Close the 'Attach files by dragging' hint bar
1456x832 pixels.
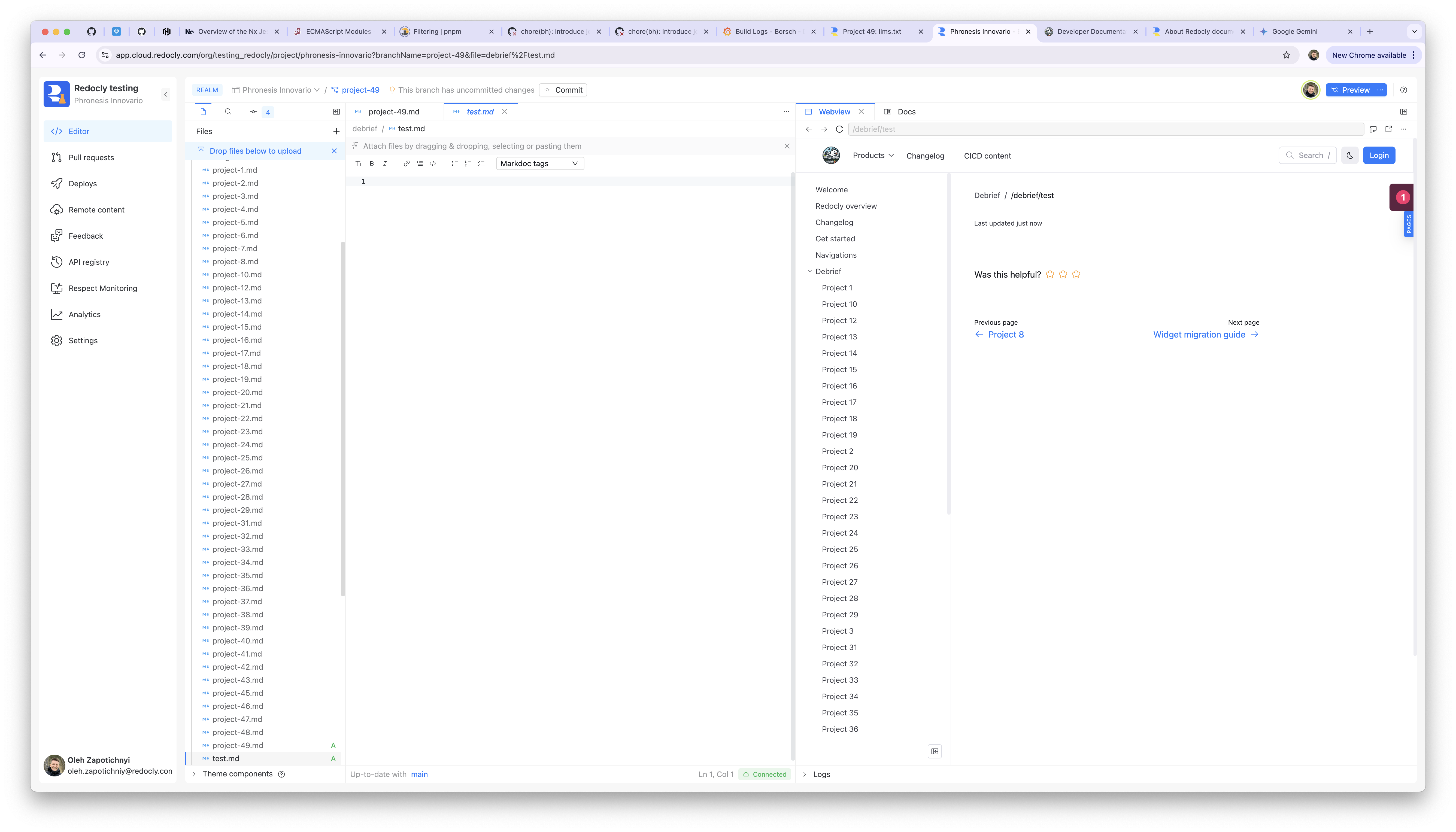coord(787,146)
